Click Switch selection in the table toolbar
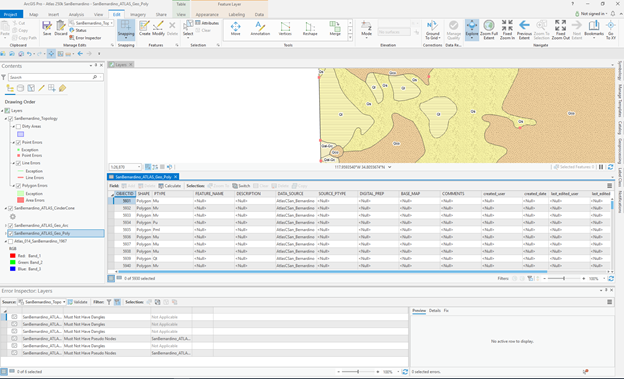This screenshot has height=379, width=624. [241, 186]
